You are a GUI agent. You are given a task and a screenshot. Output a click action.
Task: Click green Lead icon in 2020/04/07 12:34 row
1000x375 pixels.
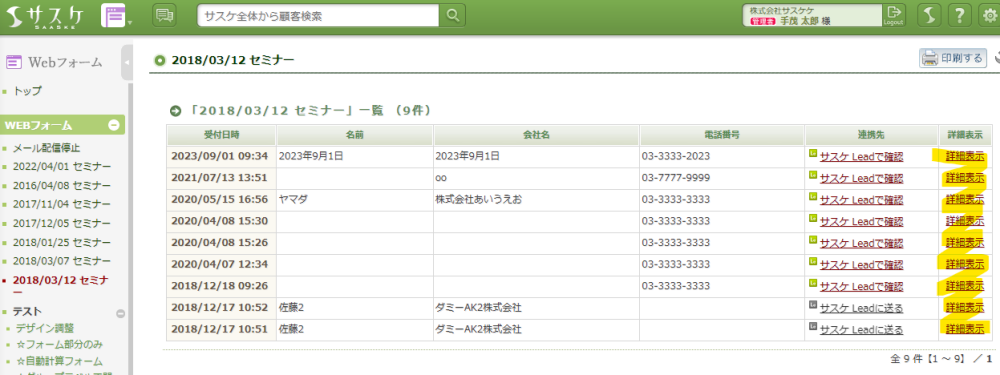coord(812,261)
